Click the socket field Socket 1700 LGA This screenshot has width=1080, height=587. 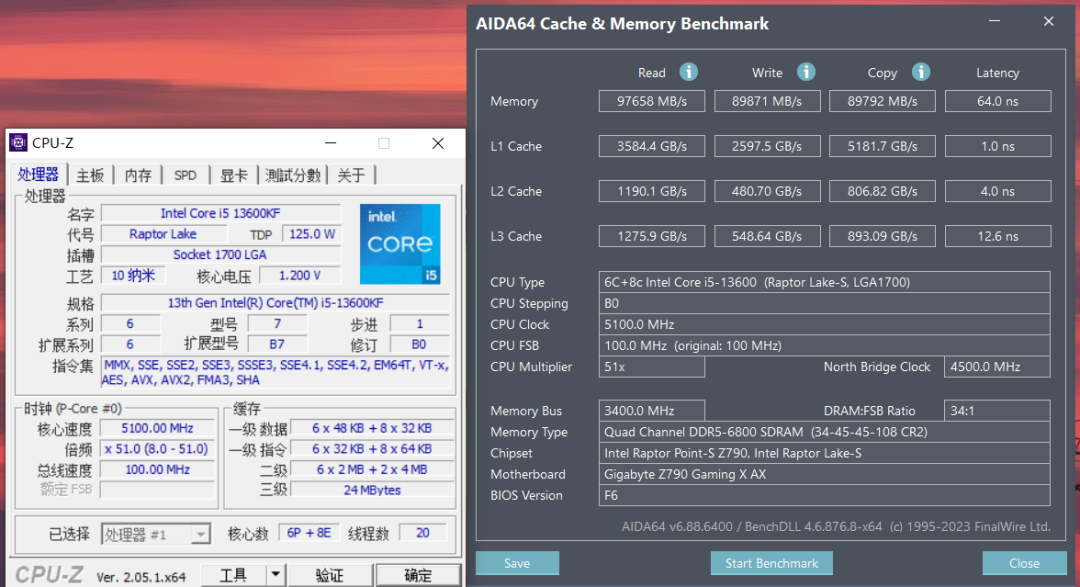221,255
